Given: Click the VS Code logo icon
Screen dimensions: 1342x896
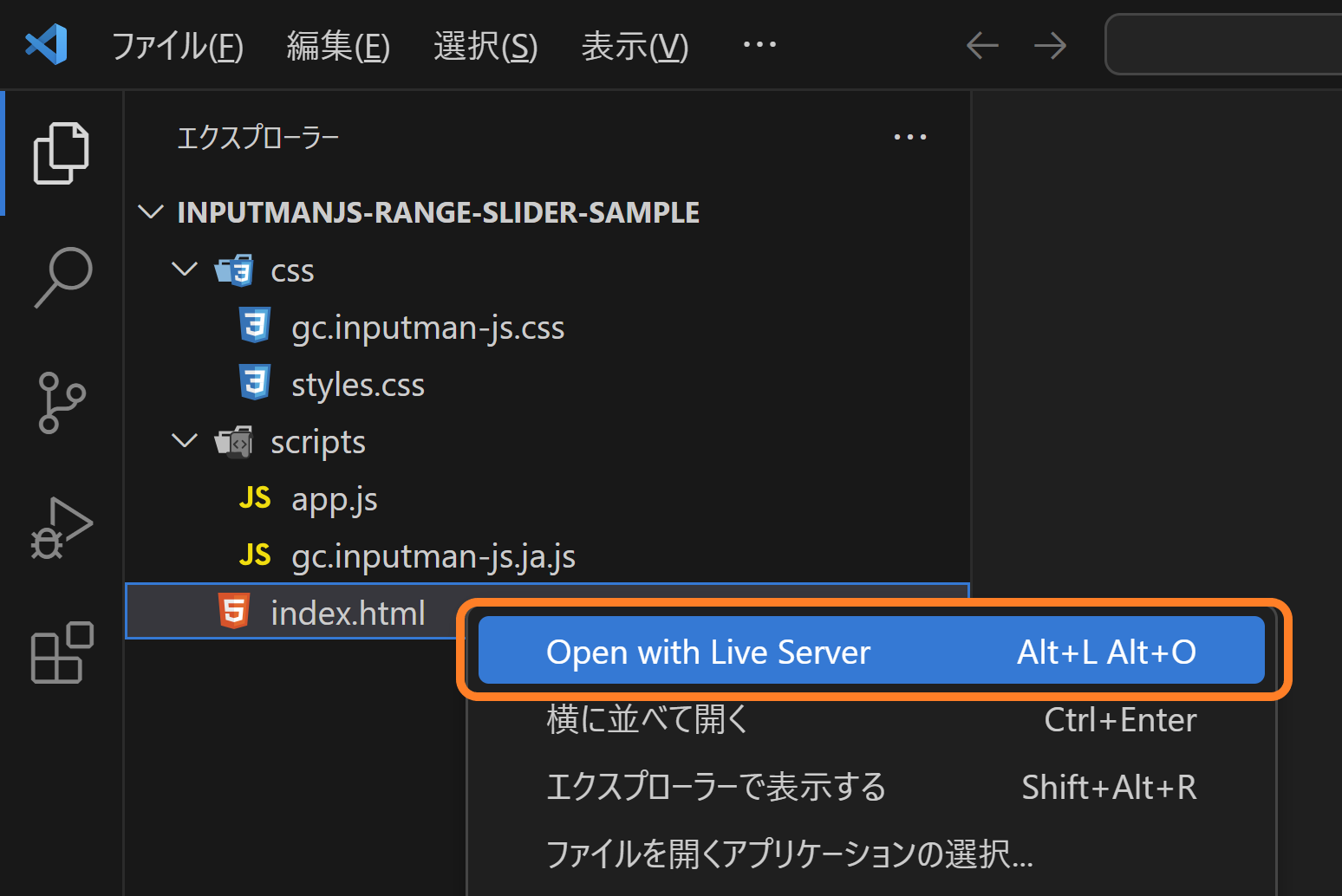Looking at the screenshot, I should pos(46,44).
